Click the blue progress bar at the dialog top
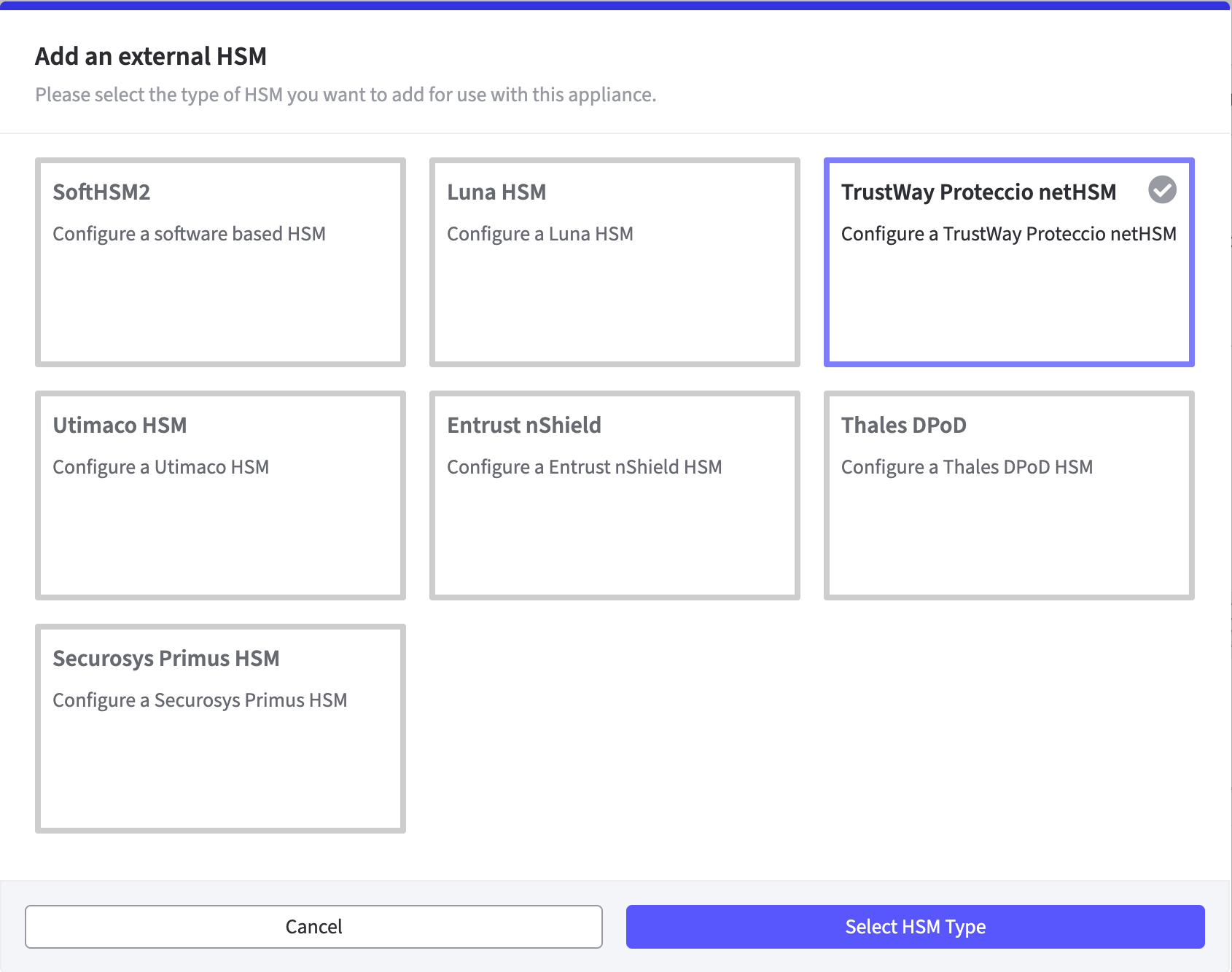This screenshot has width=1232, height=972. (615, 5)
